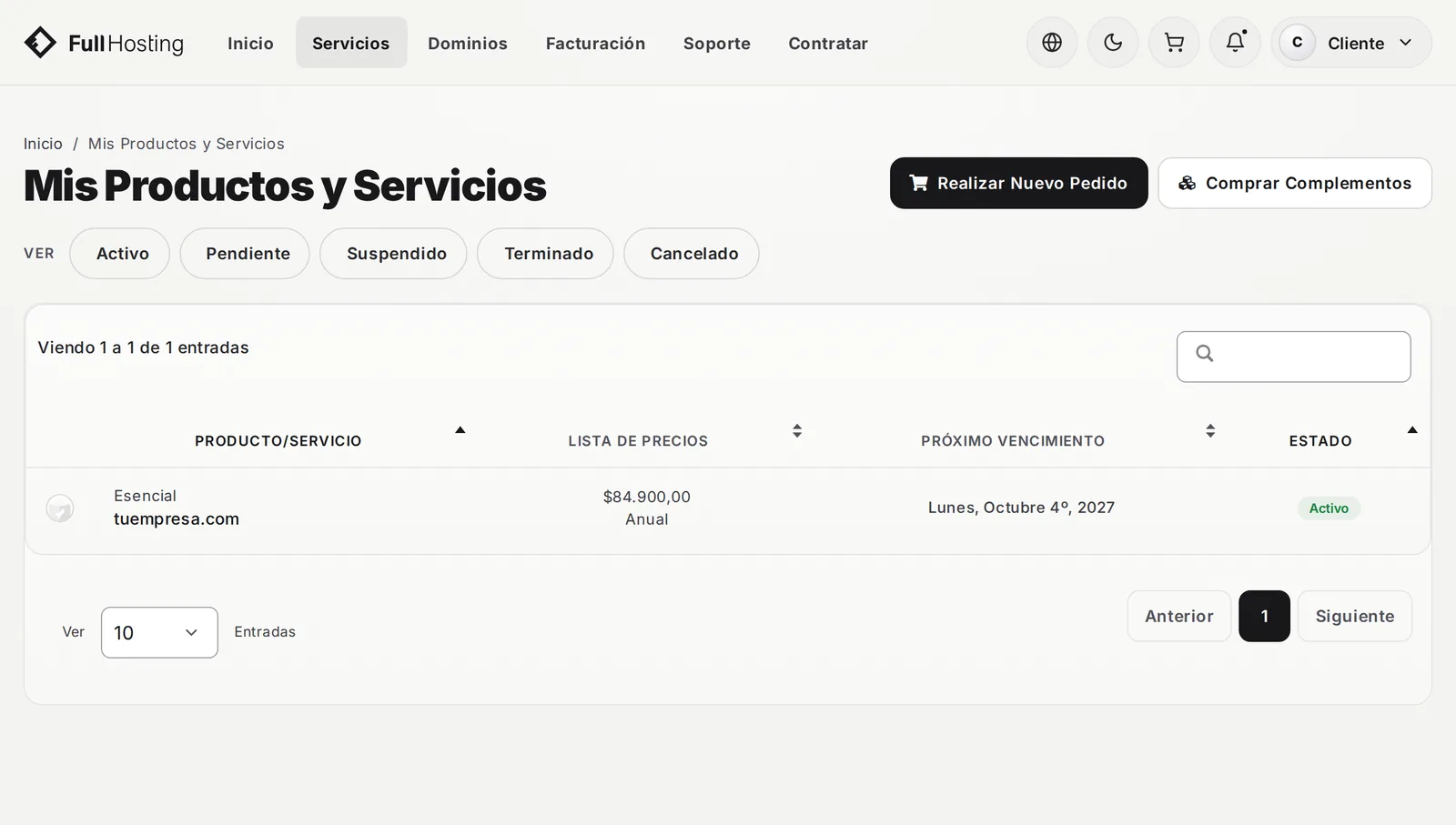Open the entries-per-page 10 dropdown

point(159,632)
